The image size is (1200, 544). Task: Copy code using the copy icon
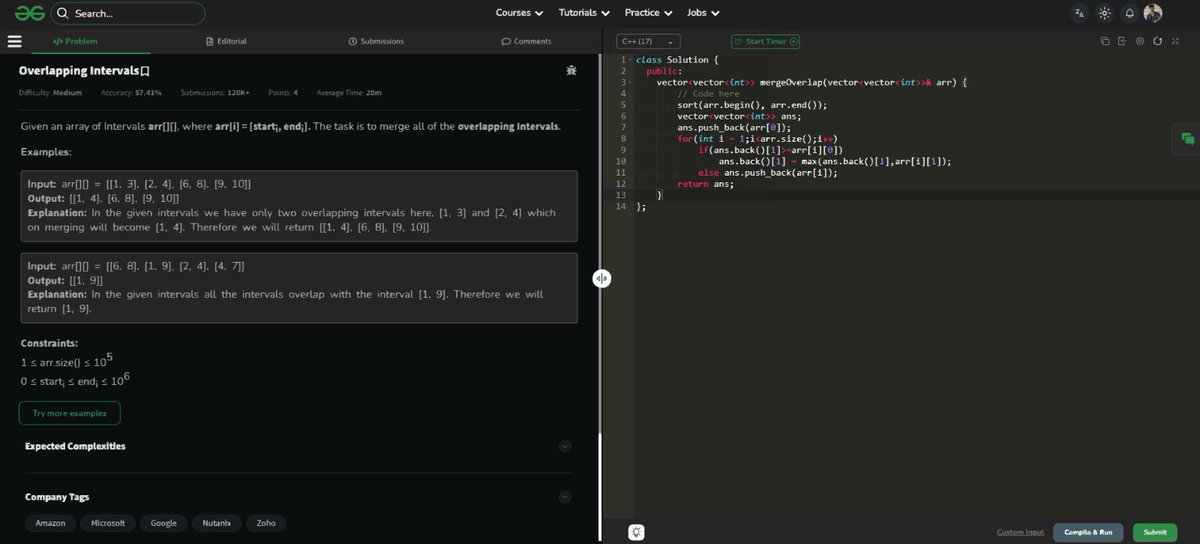(1105, 41)
